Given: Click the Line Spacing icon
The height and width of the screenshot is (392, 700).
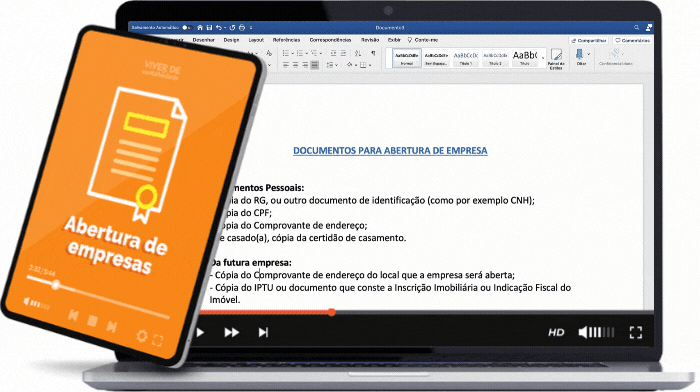Looking at the screenshot, I should (329, 65).
